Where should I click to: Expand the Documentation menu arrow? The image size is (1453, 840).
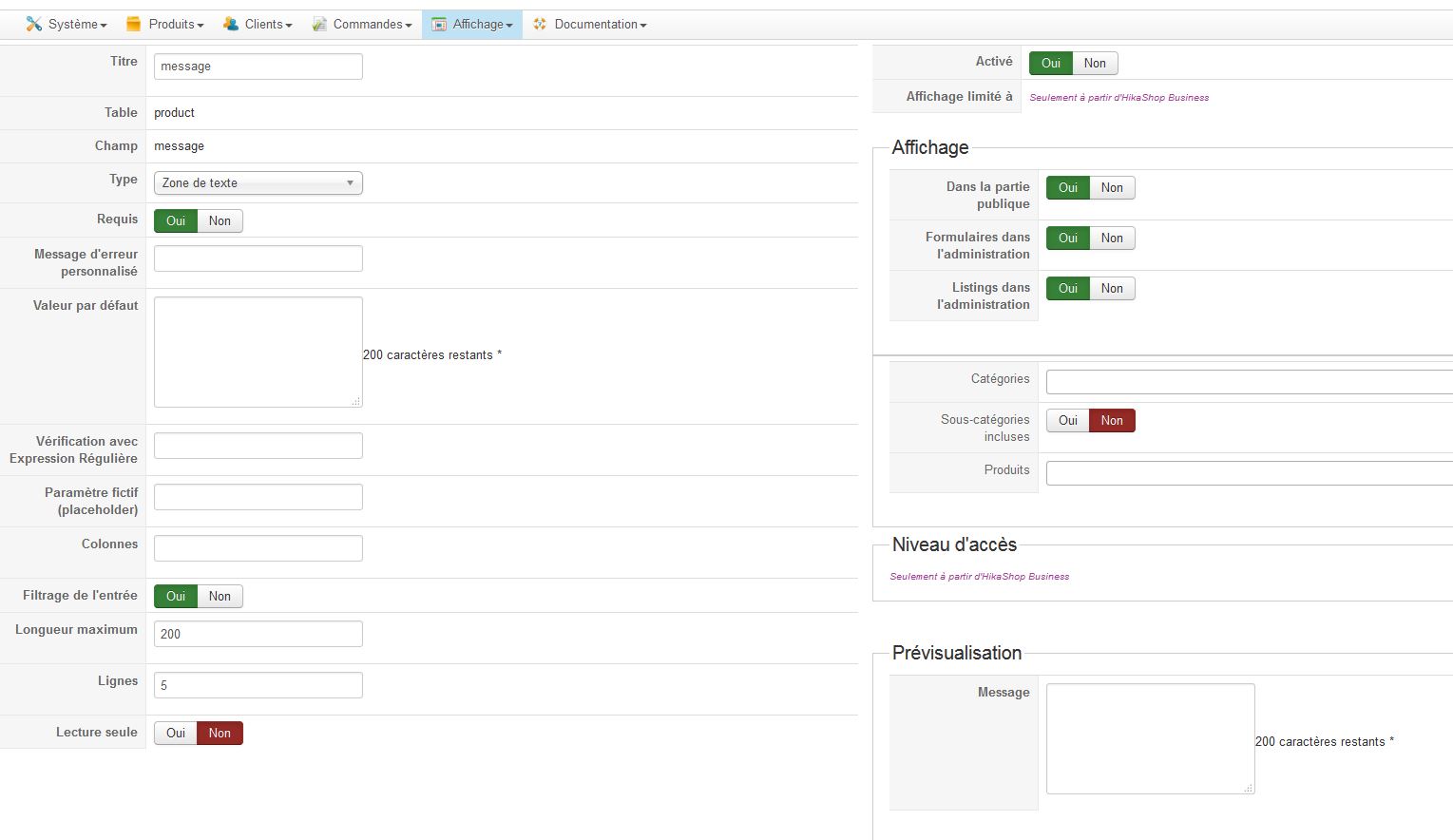[x=643, y=26]
